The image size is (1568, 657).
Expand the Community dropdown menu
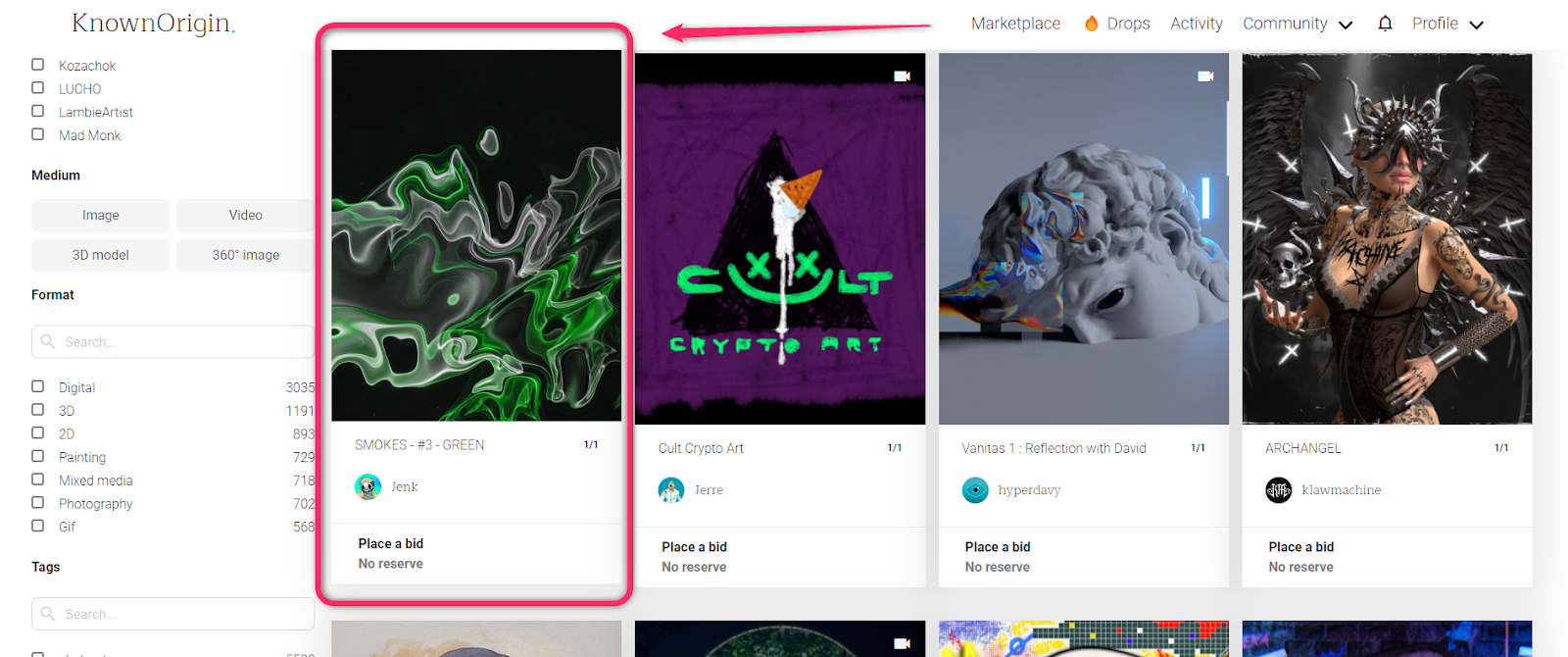(x=1298, y=24)
